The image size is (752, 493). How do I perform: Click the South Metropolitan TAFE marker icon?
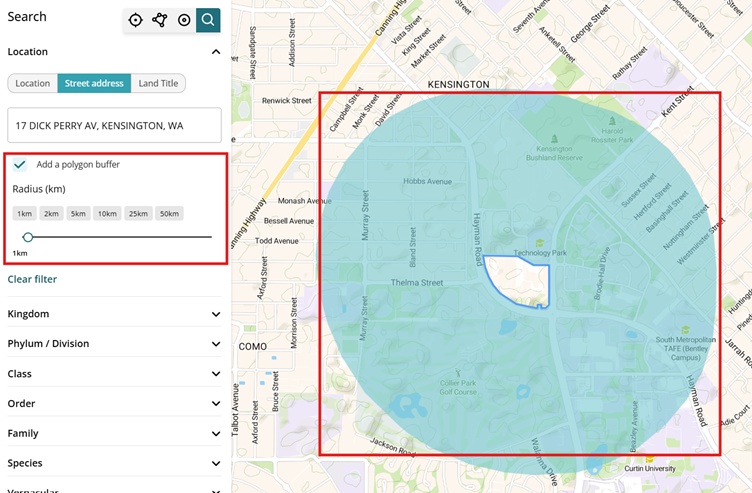(685, 329)
